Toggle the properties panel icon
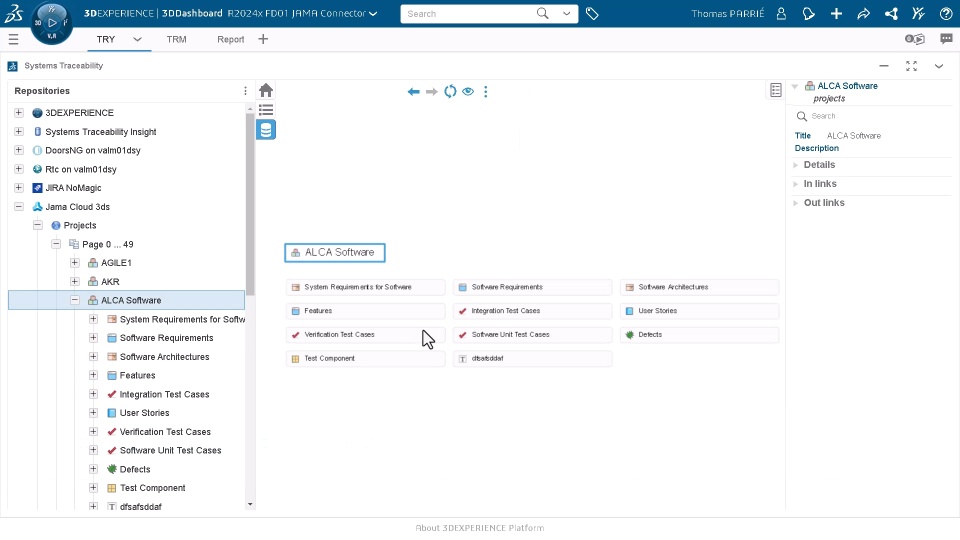The image size is (960, 540). point(776,90)
